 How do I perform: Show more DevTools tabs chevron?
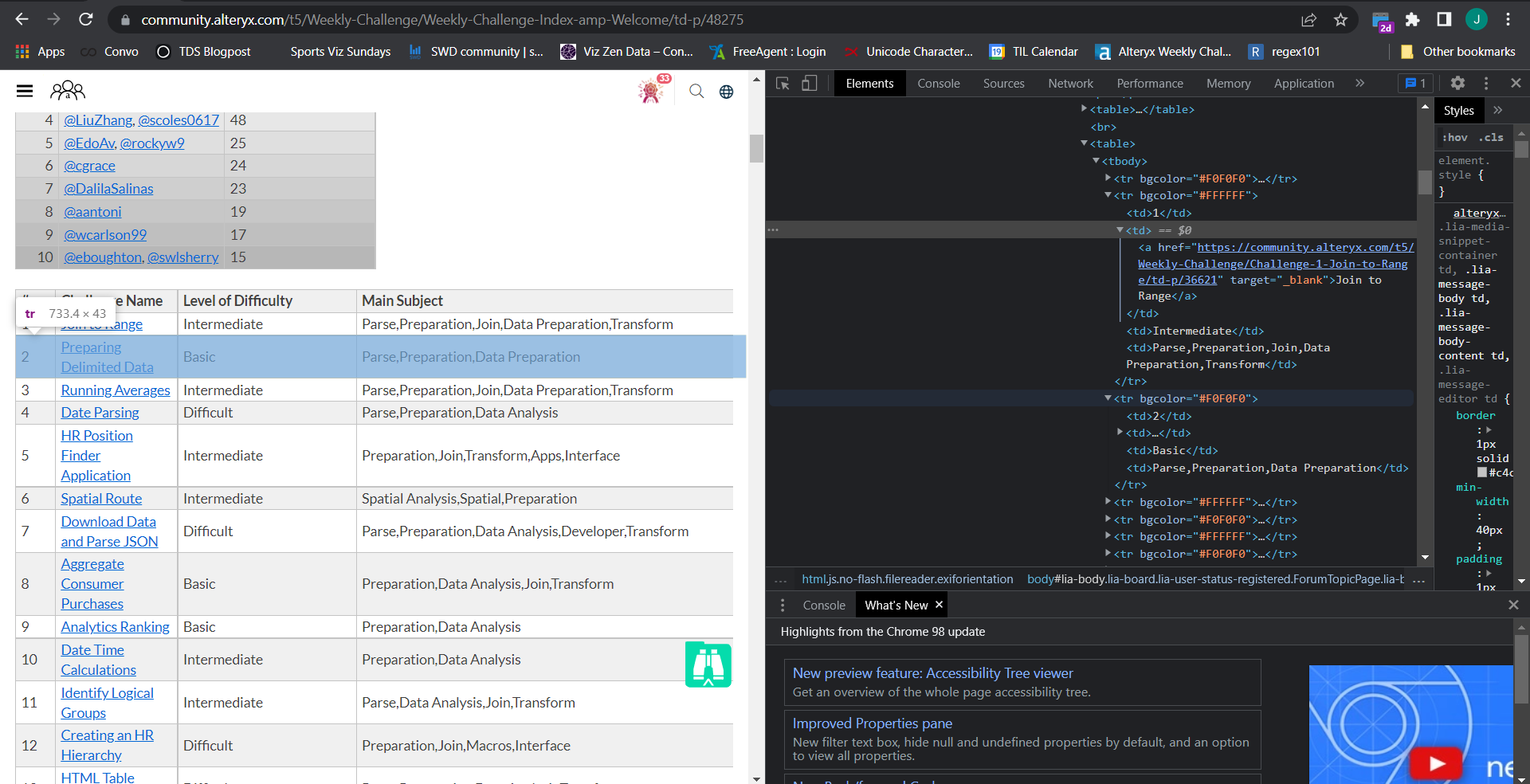pos(1359,83)
